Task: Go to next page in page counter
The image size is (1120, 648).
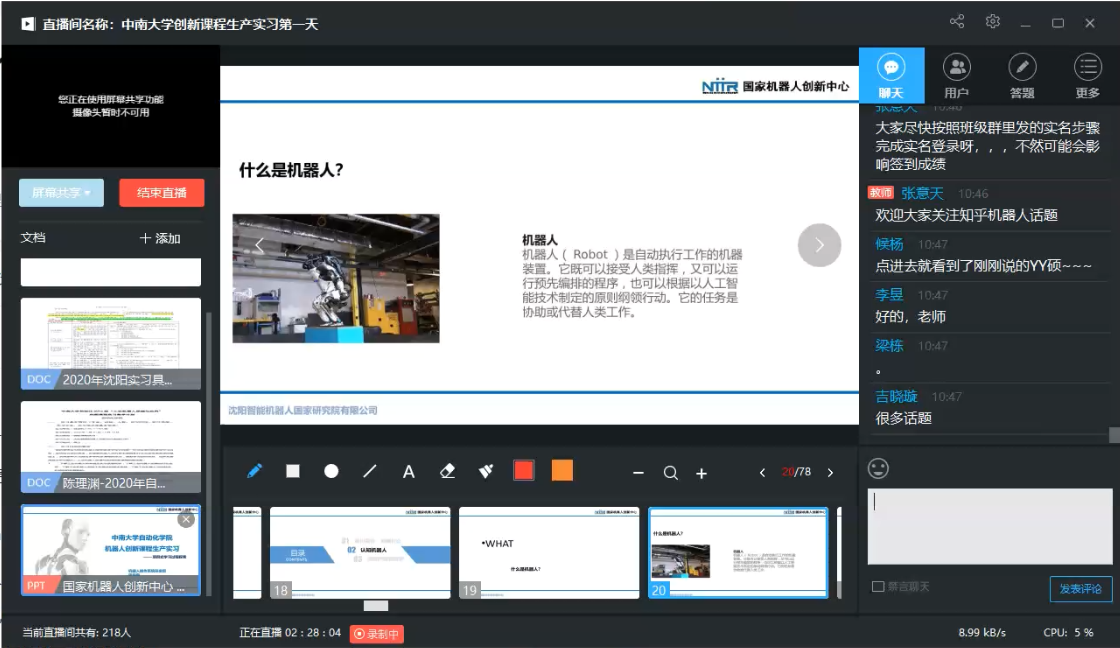Action: point(830,472)
